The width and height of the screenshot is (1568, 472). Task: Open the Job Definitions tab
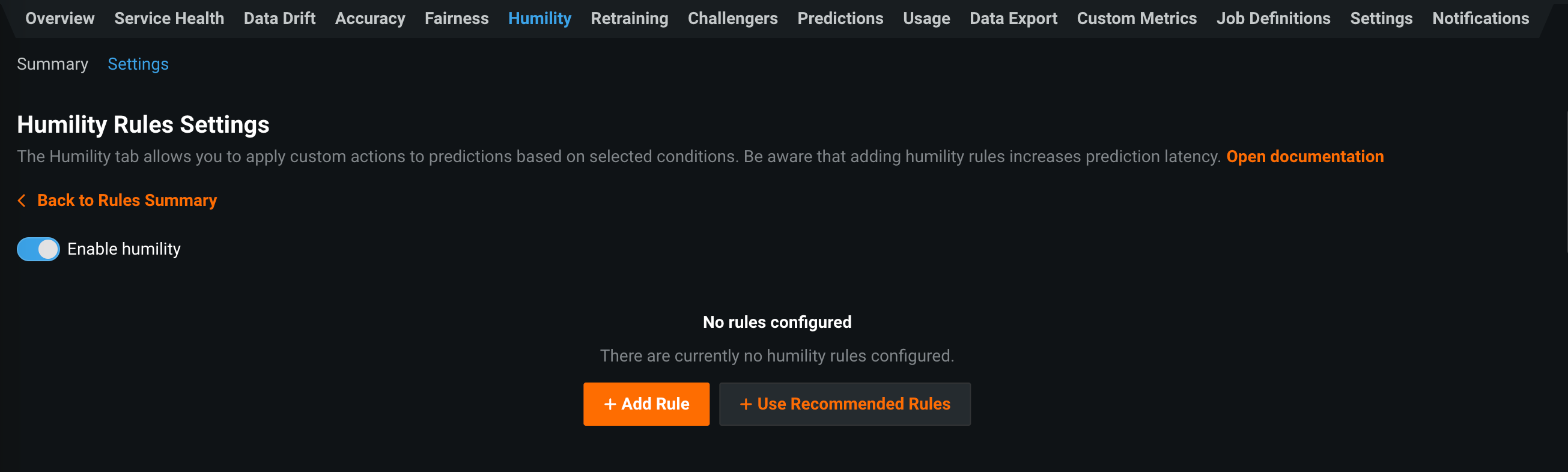(x=1273, y=18)
